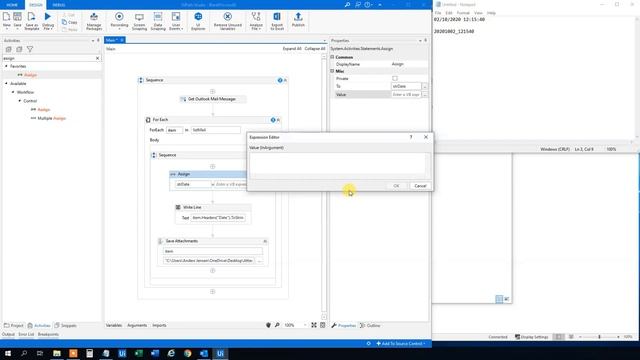Switch to the Outline tab
Viewport: 640px width, 360px height.
[x=370, y=326]
